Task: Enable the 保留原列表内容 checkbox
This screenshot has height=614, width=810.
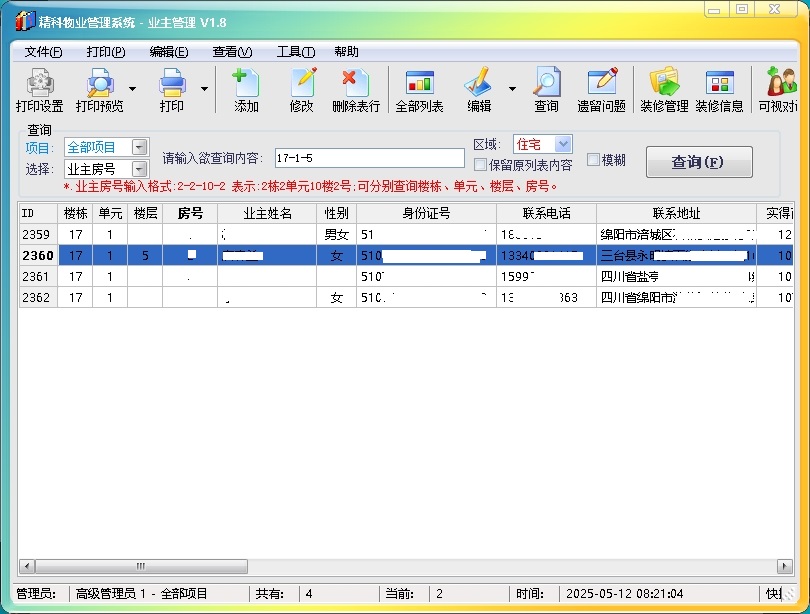Action: [480, 165]
